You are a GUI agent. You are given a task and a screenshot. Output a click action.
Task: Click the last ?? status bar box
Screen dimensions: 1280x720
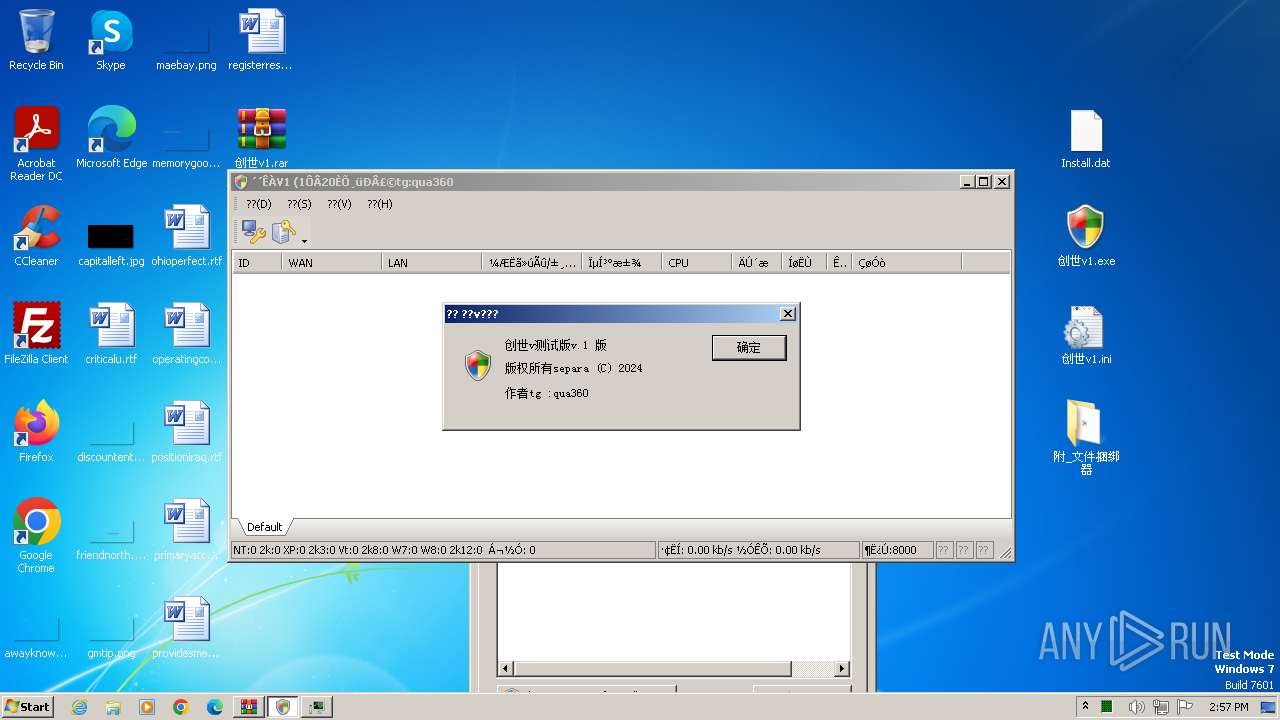point(984,550)
